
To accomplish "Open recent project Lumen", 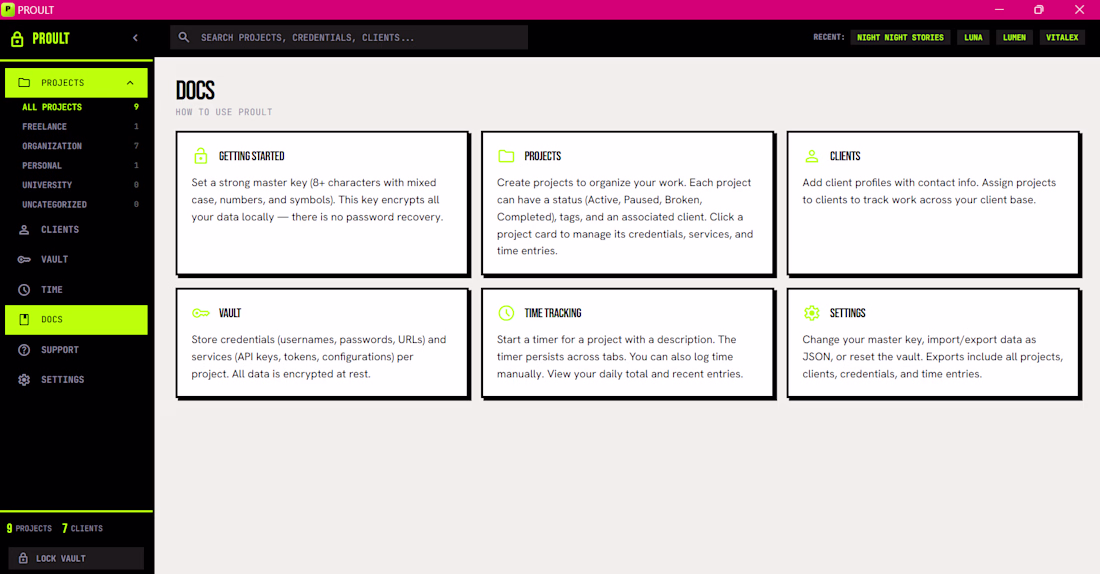I will pos(1014,37).
